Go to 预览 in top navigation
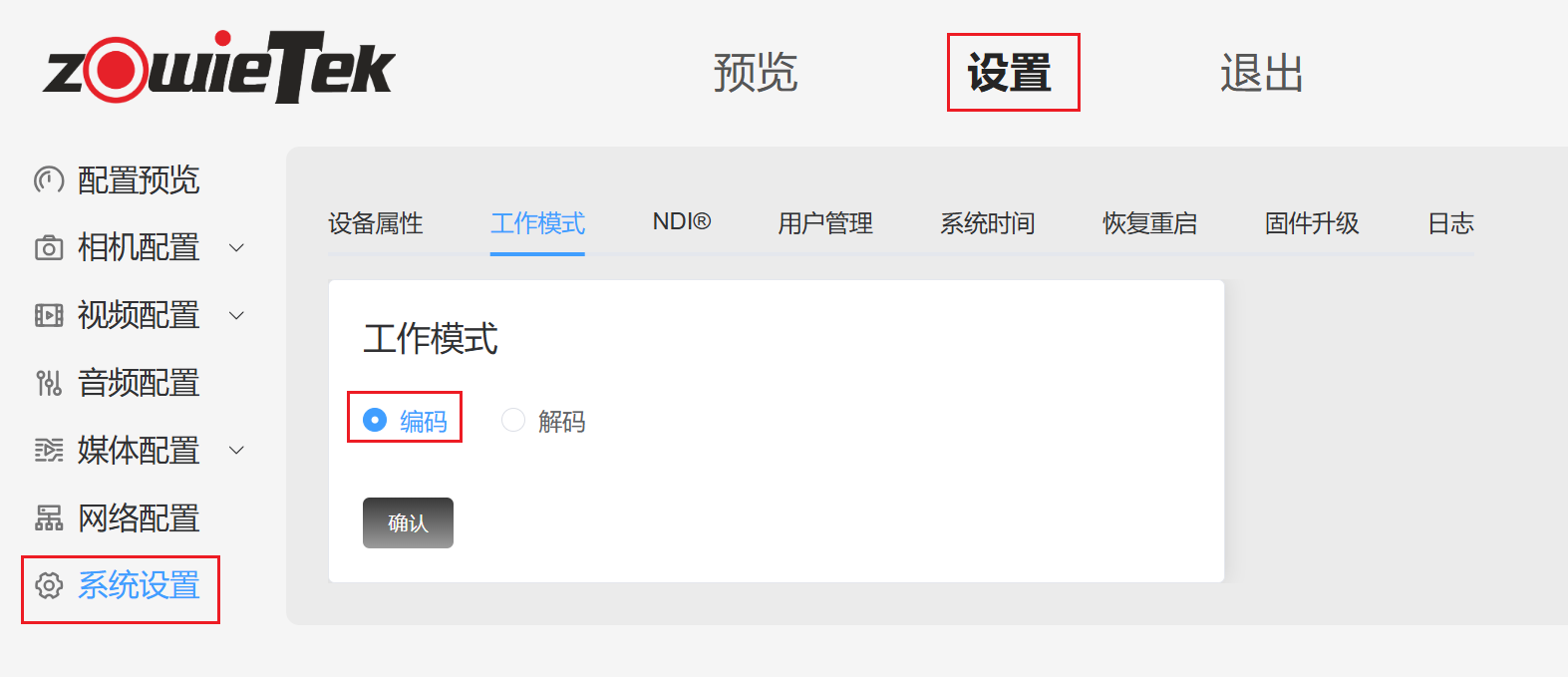The width and height of the screenshot is (1568, 677). 756,73
